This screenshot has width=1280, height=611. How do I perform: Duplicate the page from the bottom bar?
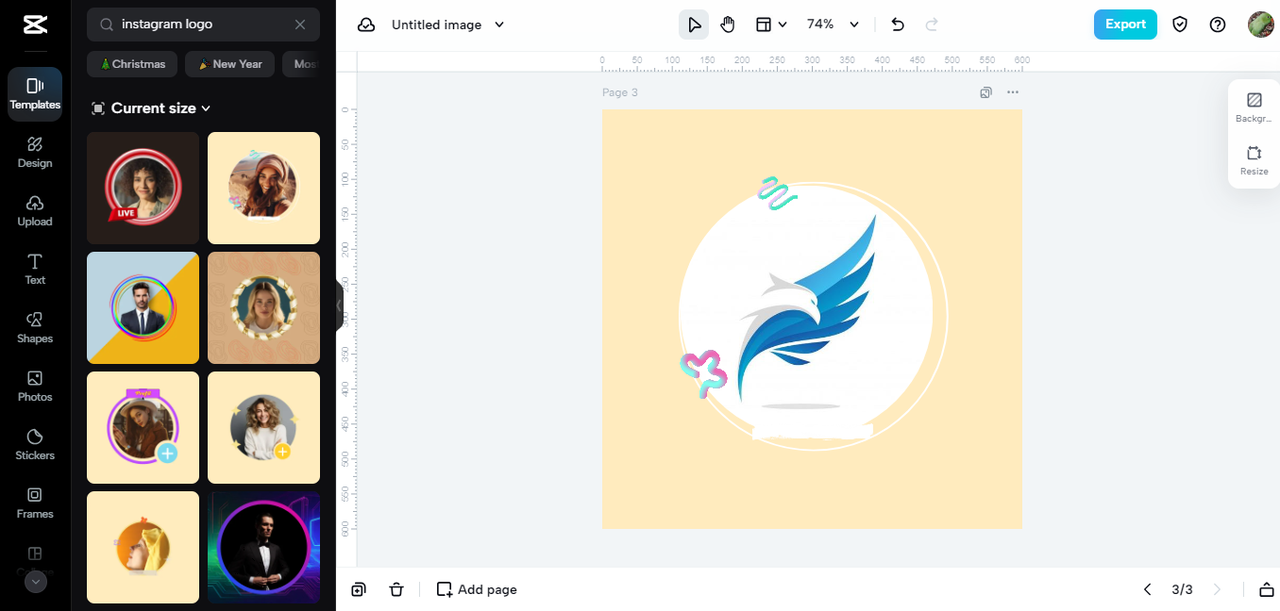[359, 589]
